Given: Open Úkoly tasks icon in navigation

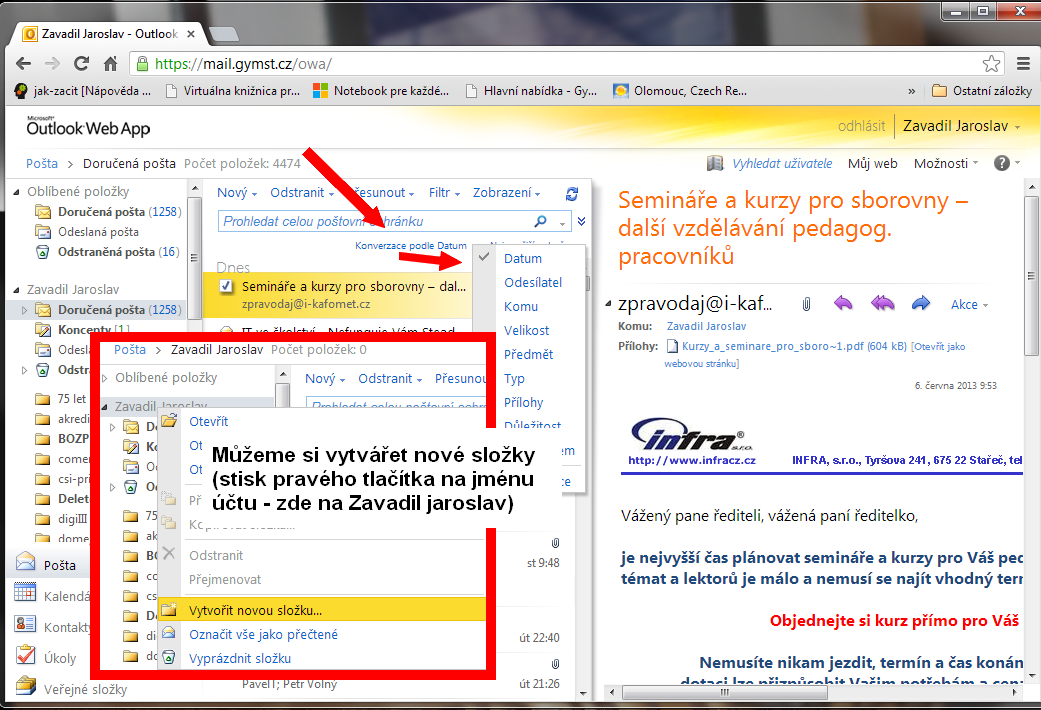Looking at the screenshot, I should (25, 655).
